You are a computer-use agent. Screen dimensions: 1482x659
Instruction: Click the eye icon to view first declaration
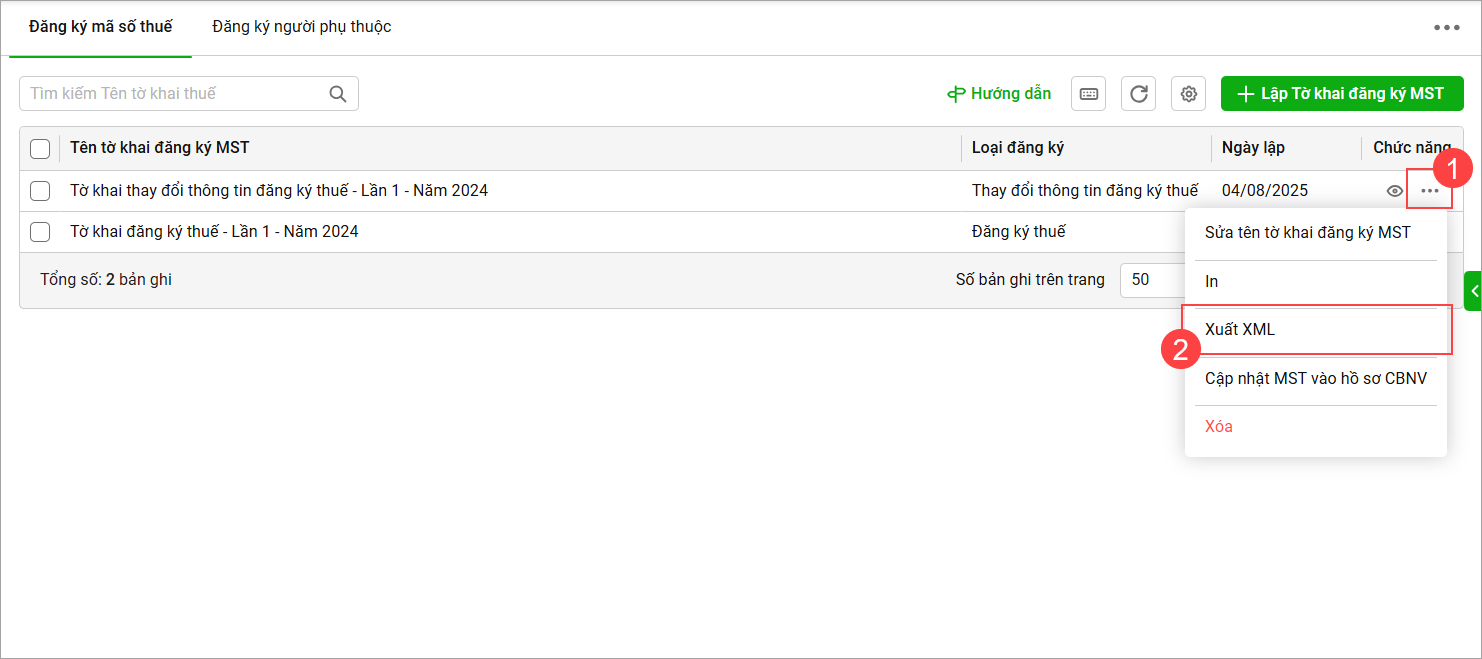pos(1394,191)
